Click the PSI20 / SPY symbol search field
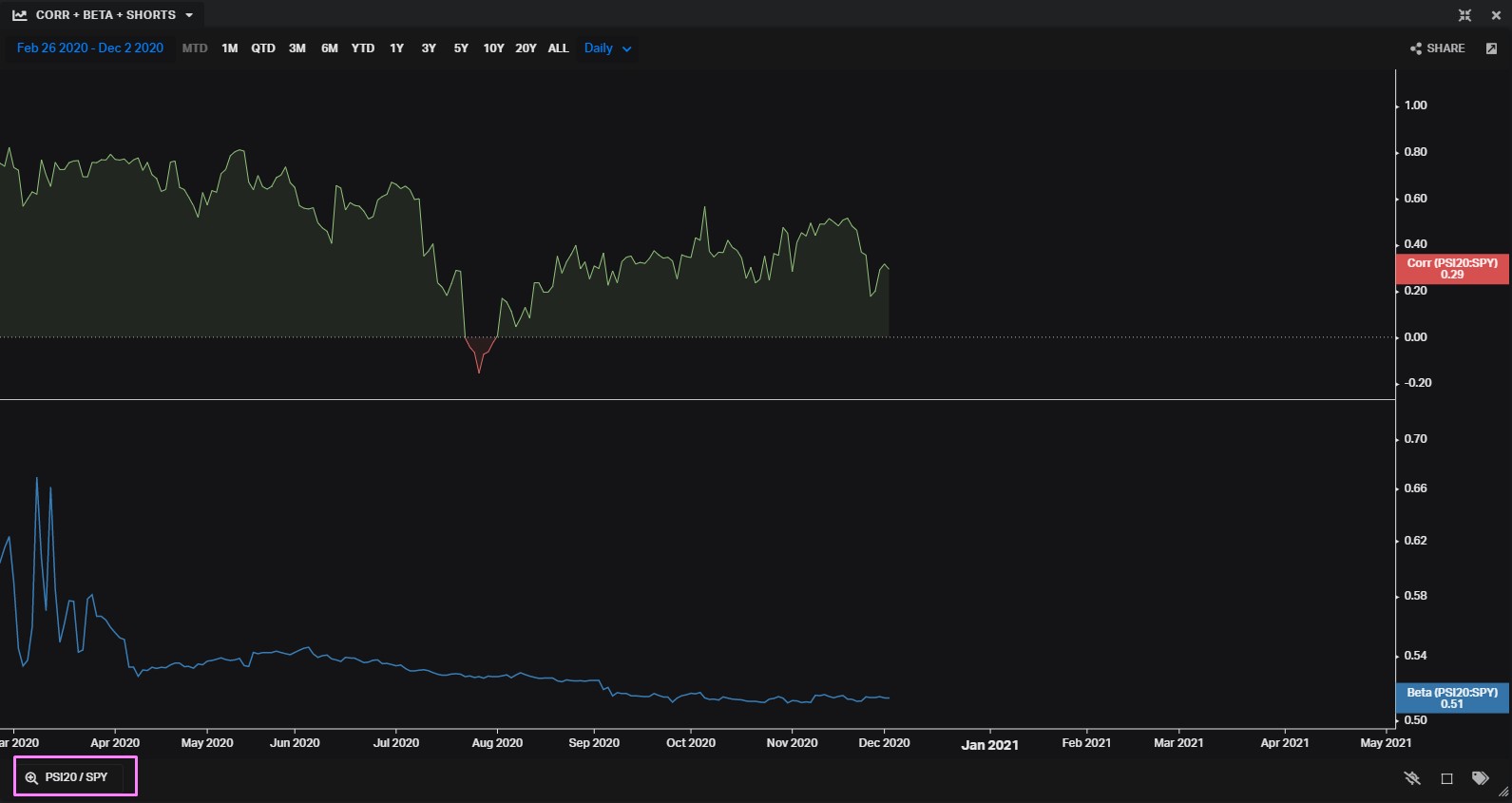This screenshot has width=1512, height=803. click(x=77, y=777)
